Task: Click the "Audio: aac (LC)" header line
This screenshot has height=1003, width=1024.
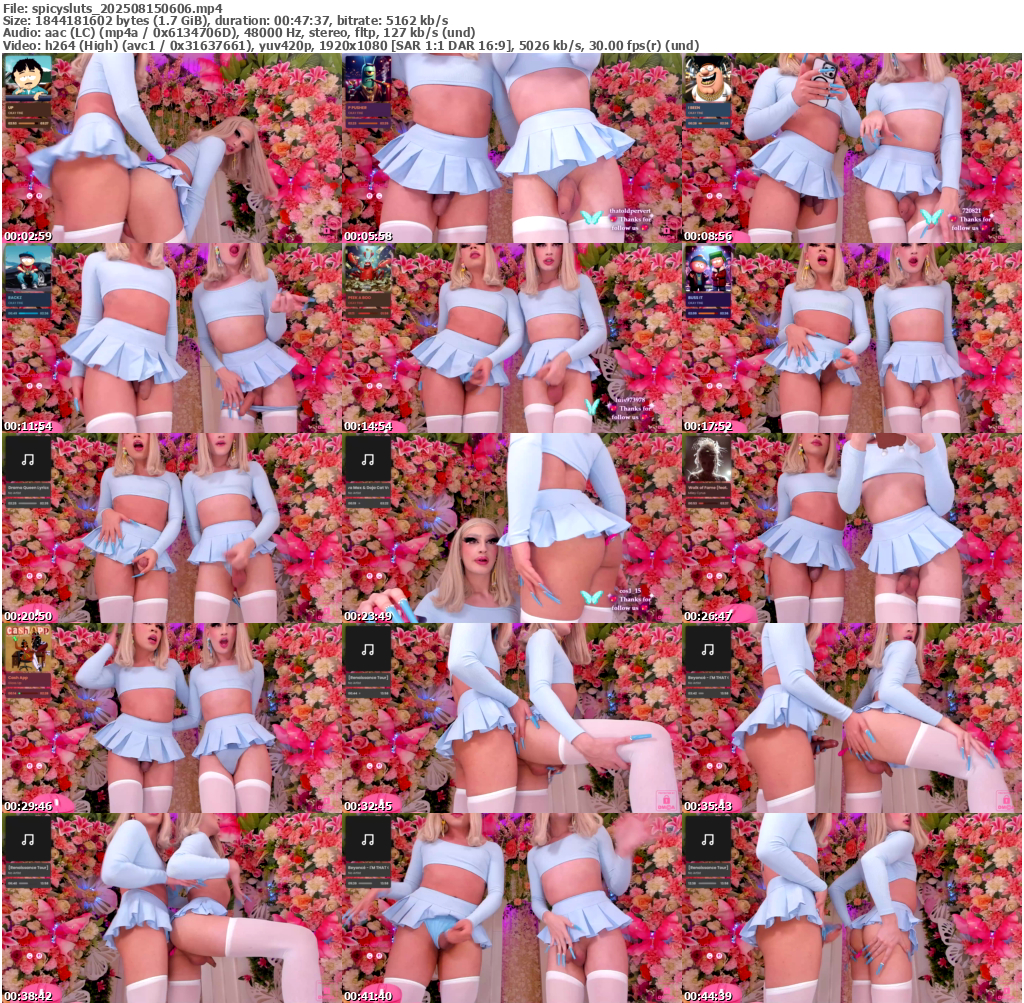Action: click(x=239, y=33)
